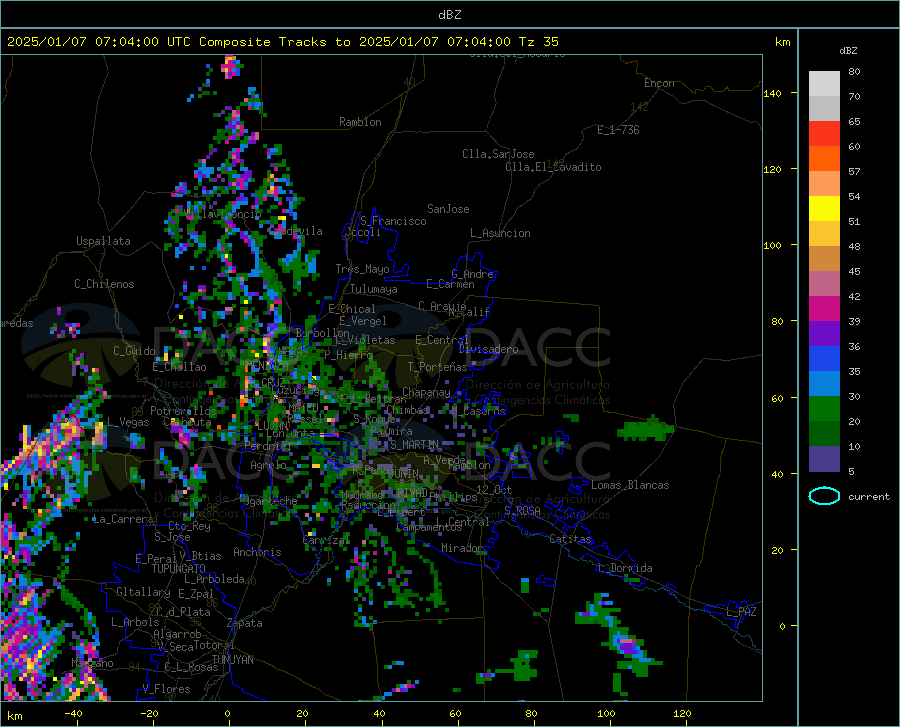The height and width of the screenshot is (727, 900).
Task: Click the Carrizal location label
Action: tap(325, 540)
